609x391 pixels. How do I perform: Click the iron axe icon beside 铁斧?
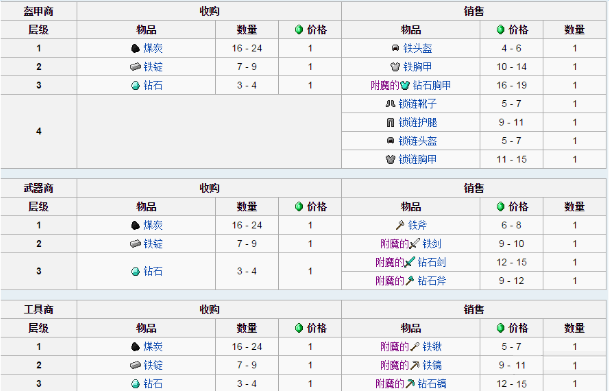tap(400, 225)
